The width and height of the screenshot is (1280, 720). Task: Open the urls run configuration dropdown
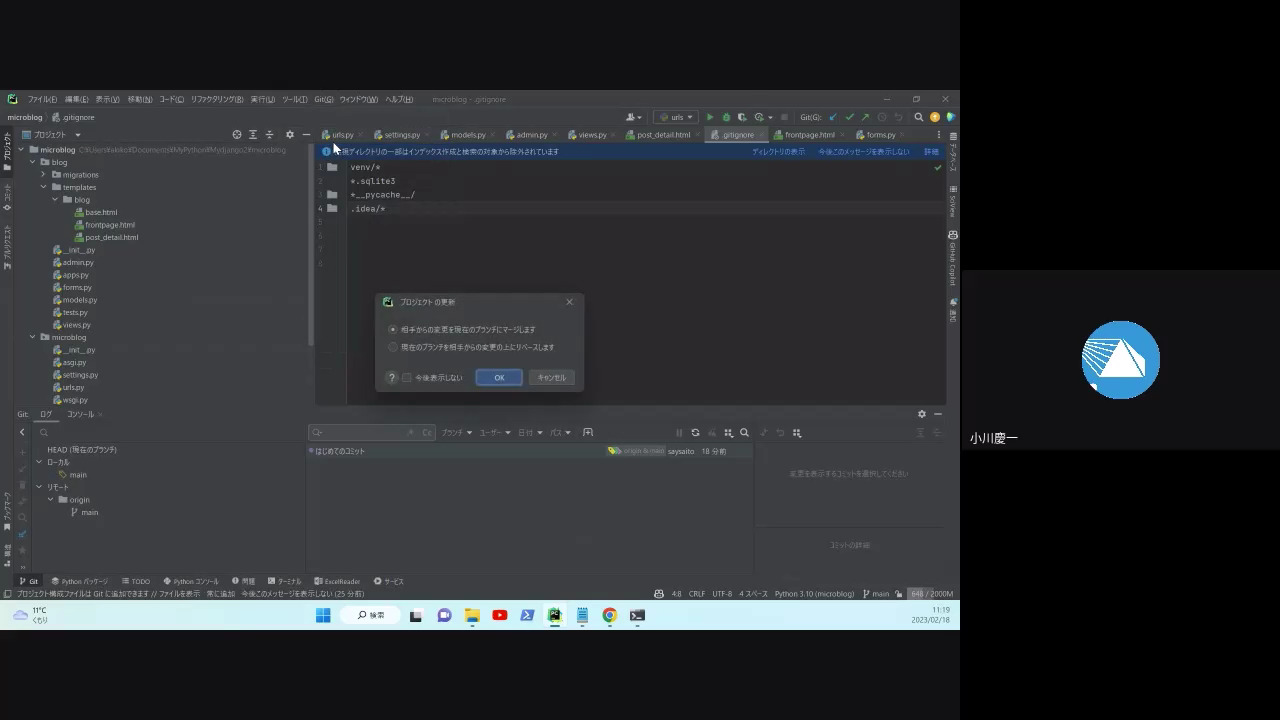coord(677,117)
